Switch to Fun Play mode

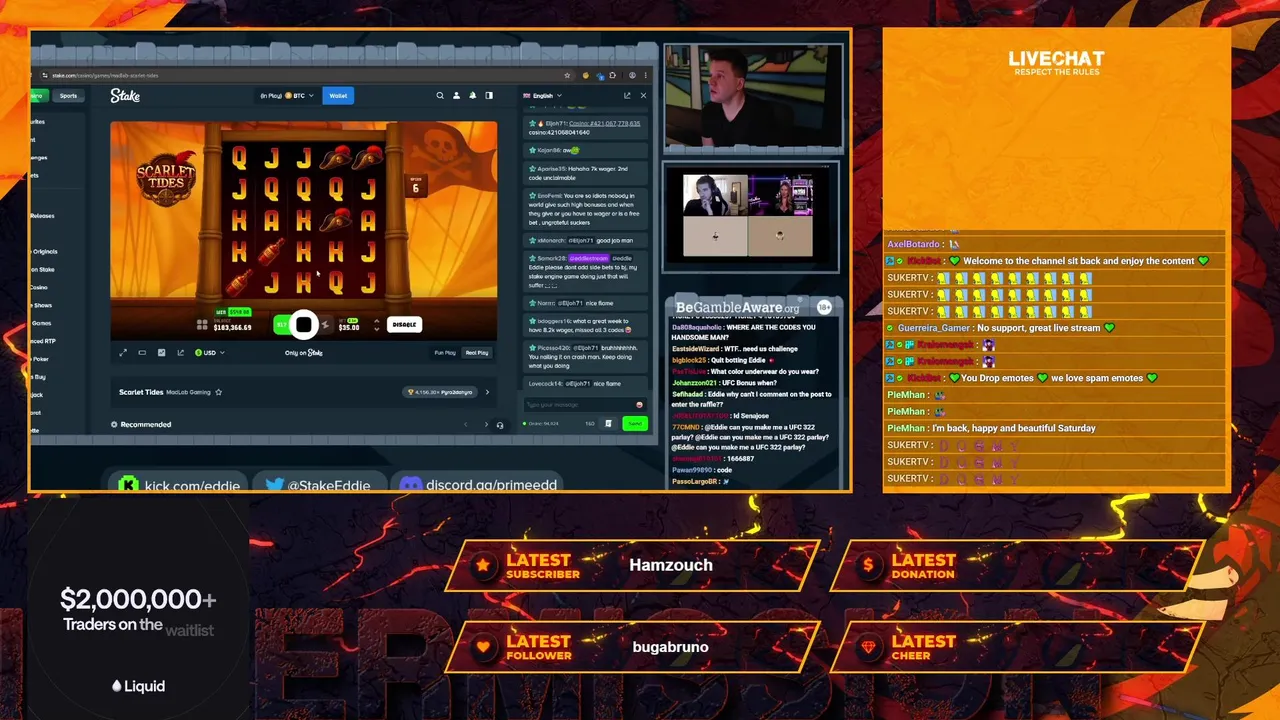pyautogui.click(x=445, y=352)
